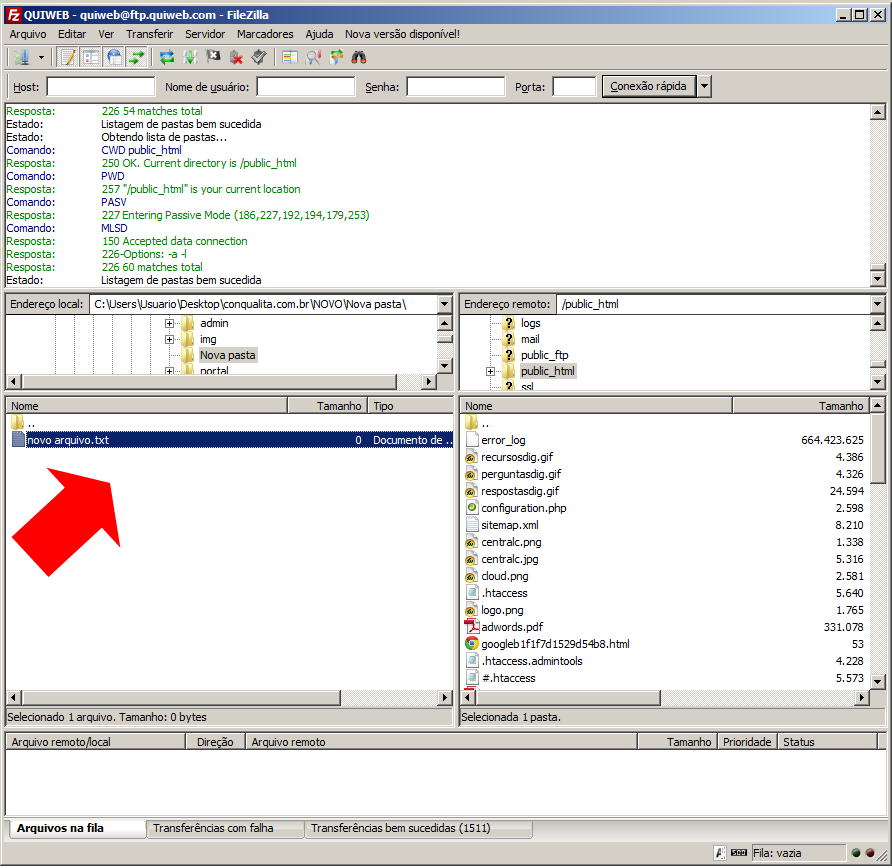Select configuration.php remote file icon
892x868 pixels.
click(472, 508)
